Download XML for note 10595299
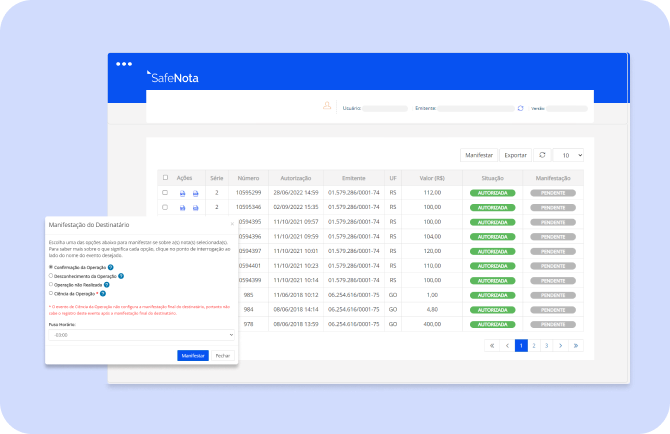Viewport: 670px width, 434px height. [182, 193]
